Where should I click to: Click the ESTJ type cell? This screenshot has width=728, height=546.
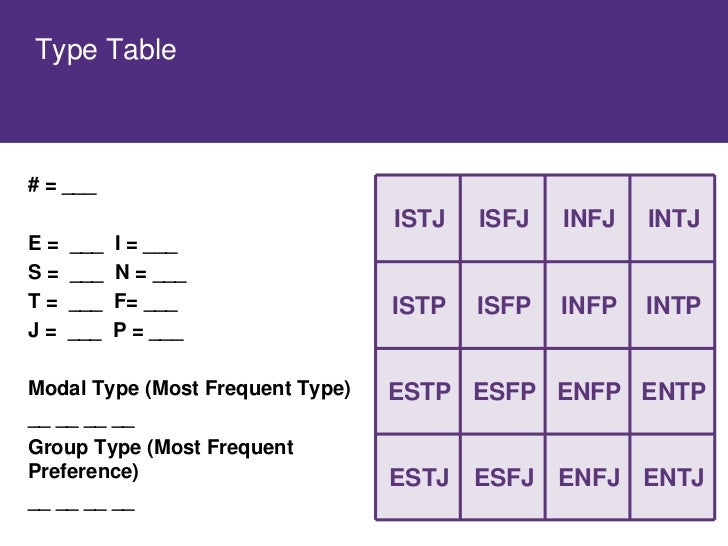[x=418, y=477]
